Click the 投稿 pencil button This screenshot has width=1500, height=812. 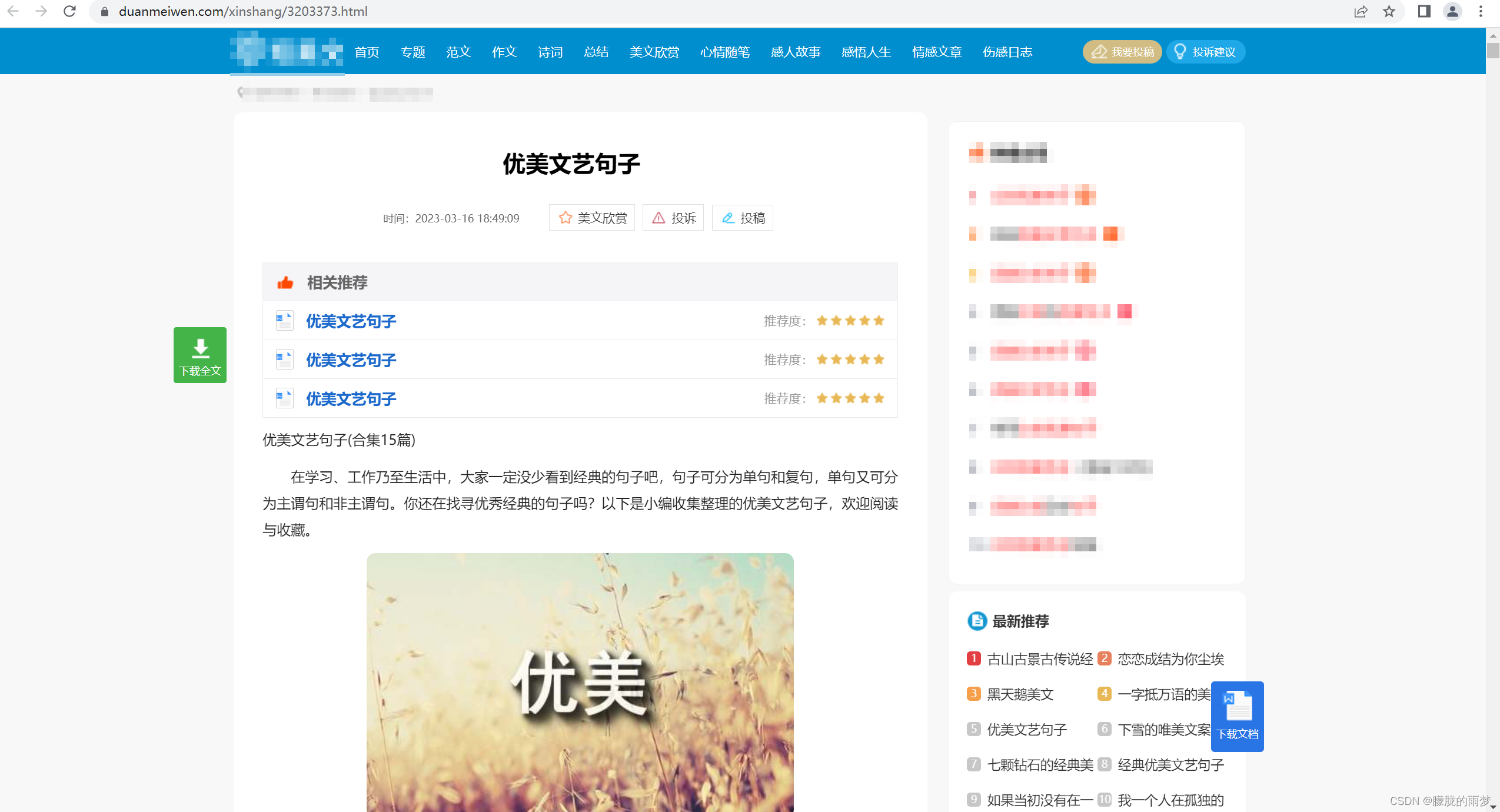point(743,218)
